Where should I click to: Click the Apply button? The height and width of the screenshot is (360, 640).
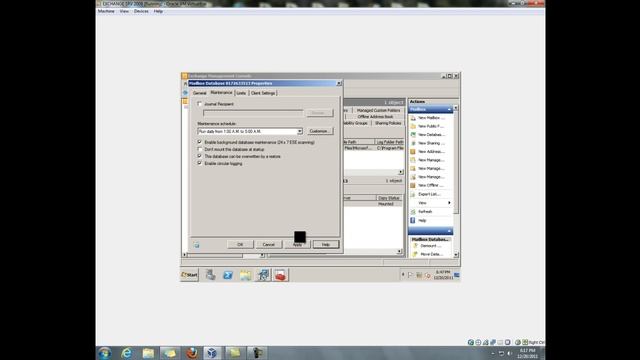(297, 244)
